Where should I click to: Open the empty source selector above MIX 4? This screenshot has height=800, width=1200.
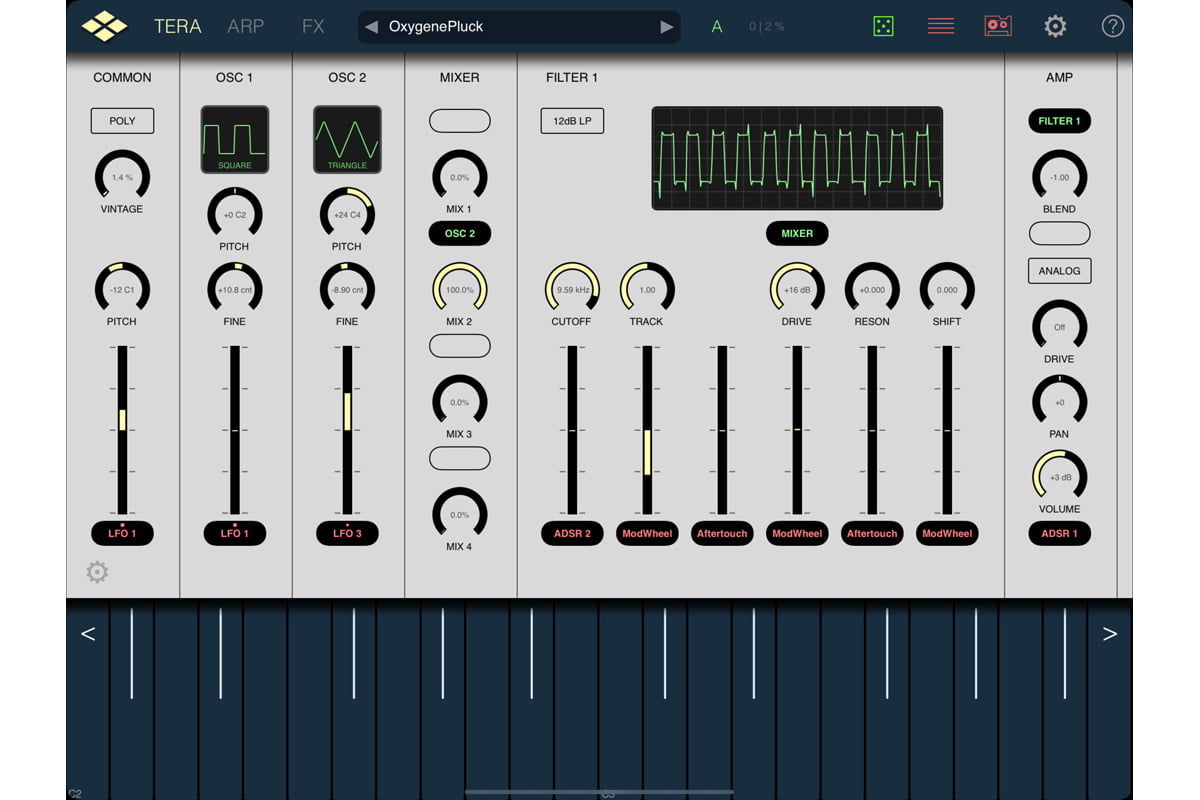tap(460, 458)
